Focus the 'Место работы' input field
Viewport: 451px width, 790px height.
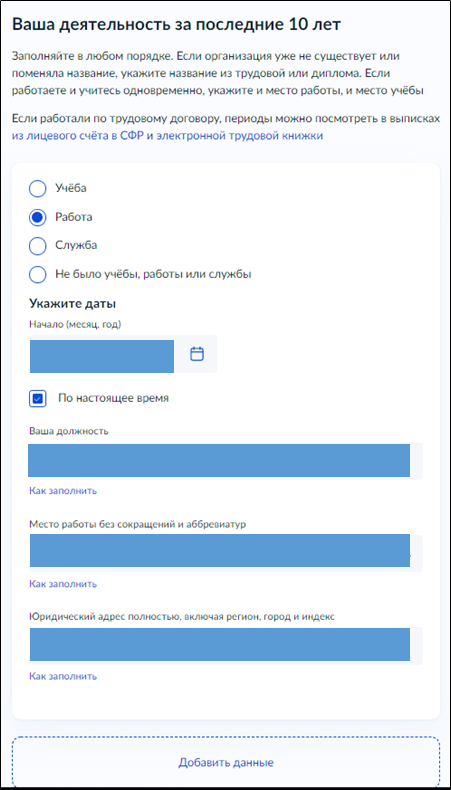tap(225, 553)
